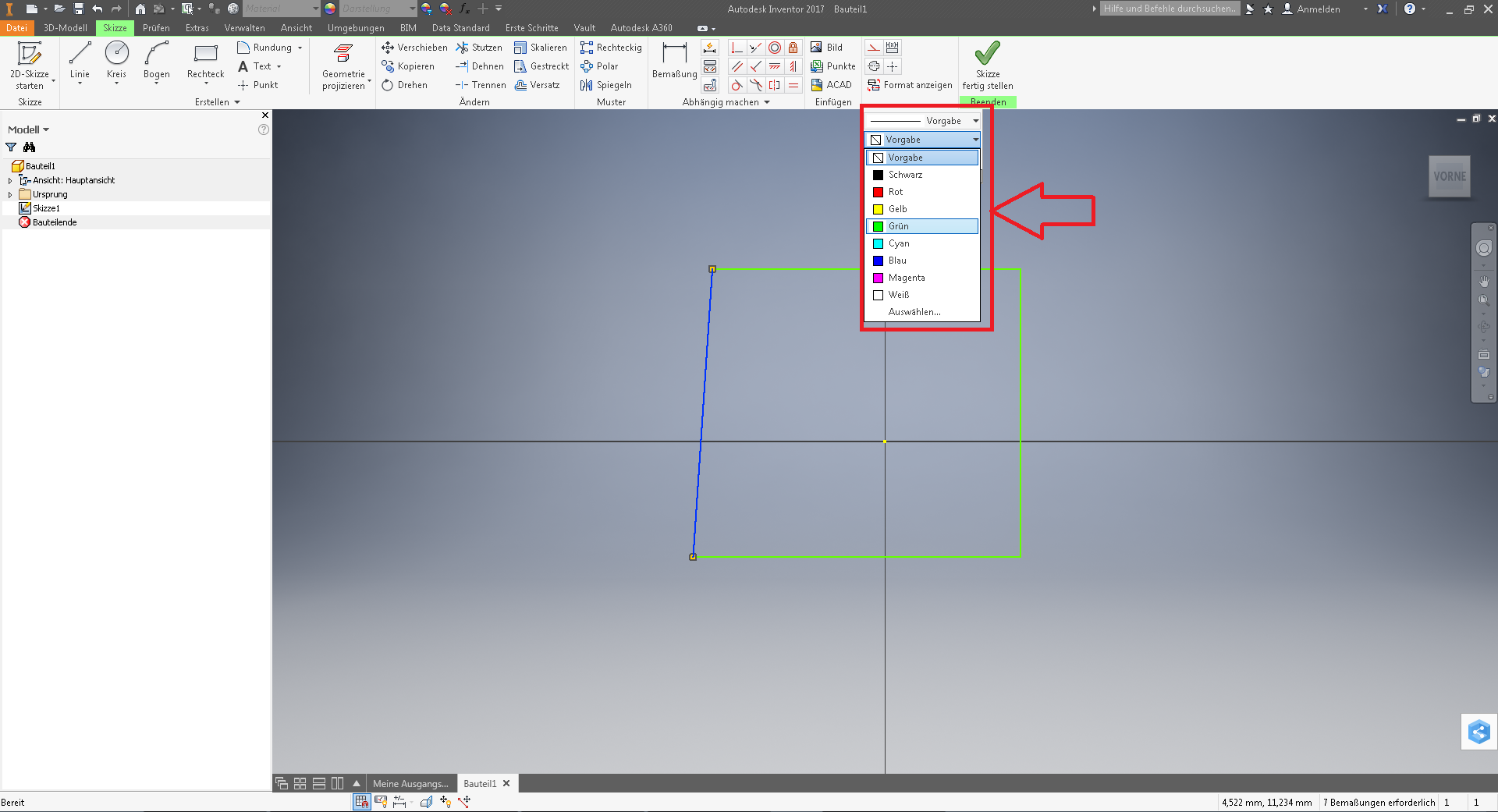Click the Hilfe und Befehle search field
The height and width of the screenshot is (812, 1498).
pyautogui.click(x=1169, y=9)
